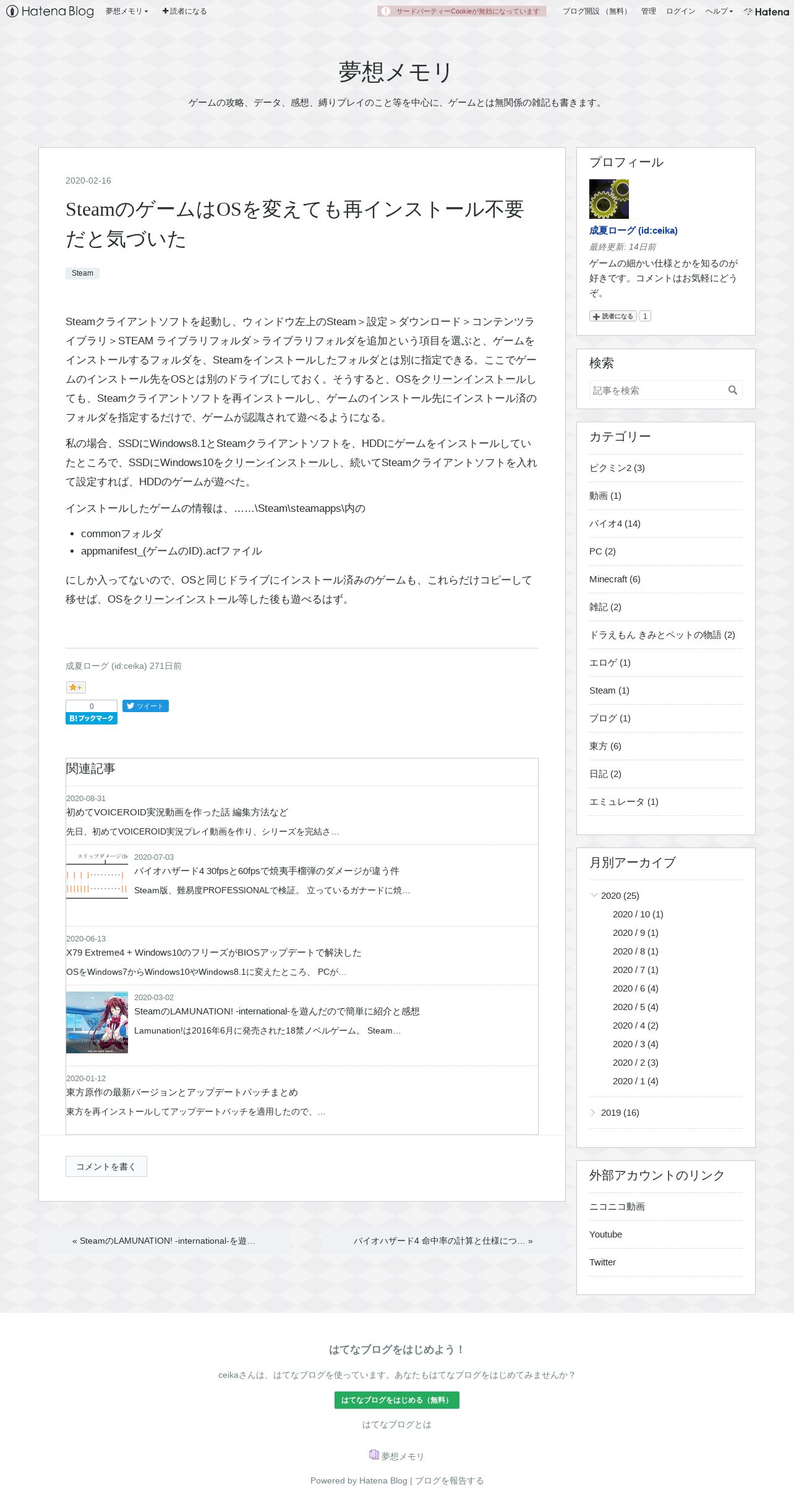
Task: Open category Minecraft (6)
Action: tap(615, 579)
